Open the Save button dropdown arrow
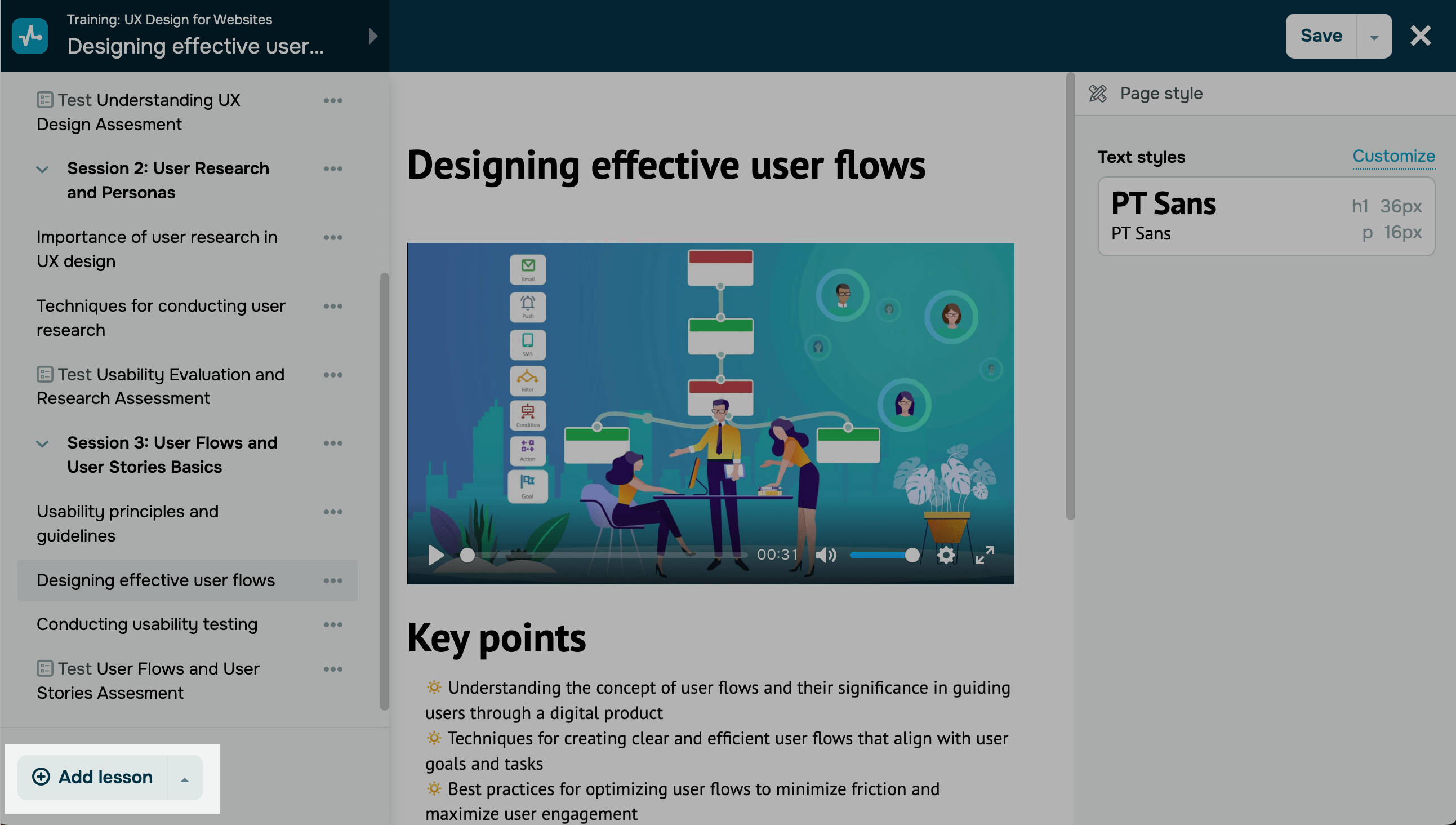Screen dimensions: 1456x825 tap(1374, 37)
